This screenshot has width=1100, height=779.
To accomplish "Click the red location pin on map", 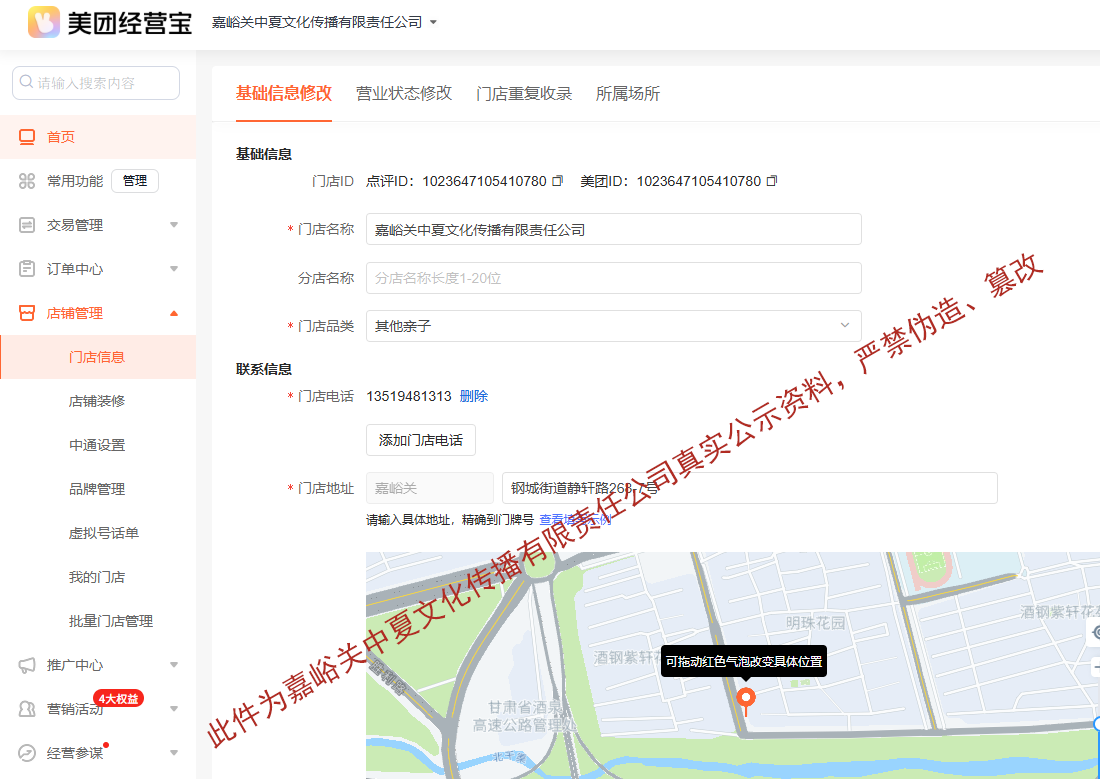I will pos(746,700).
